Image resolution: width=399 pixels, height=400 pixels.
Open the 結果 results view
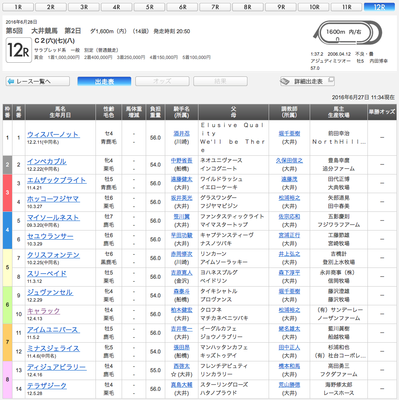(220, 81)
